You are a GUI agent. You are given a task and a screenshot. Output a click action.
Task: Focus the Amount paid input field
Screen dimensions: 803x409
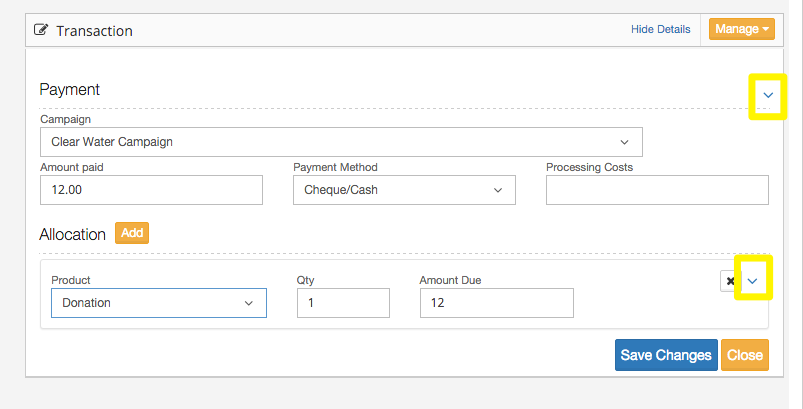(151, 190)
